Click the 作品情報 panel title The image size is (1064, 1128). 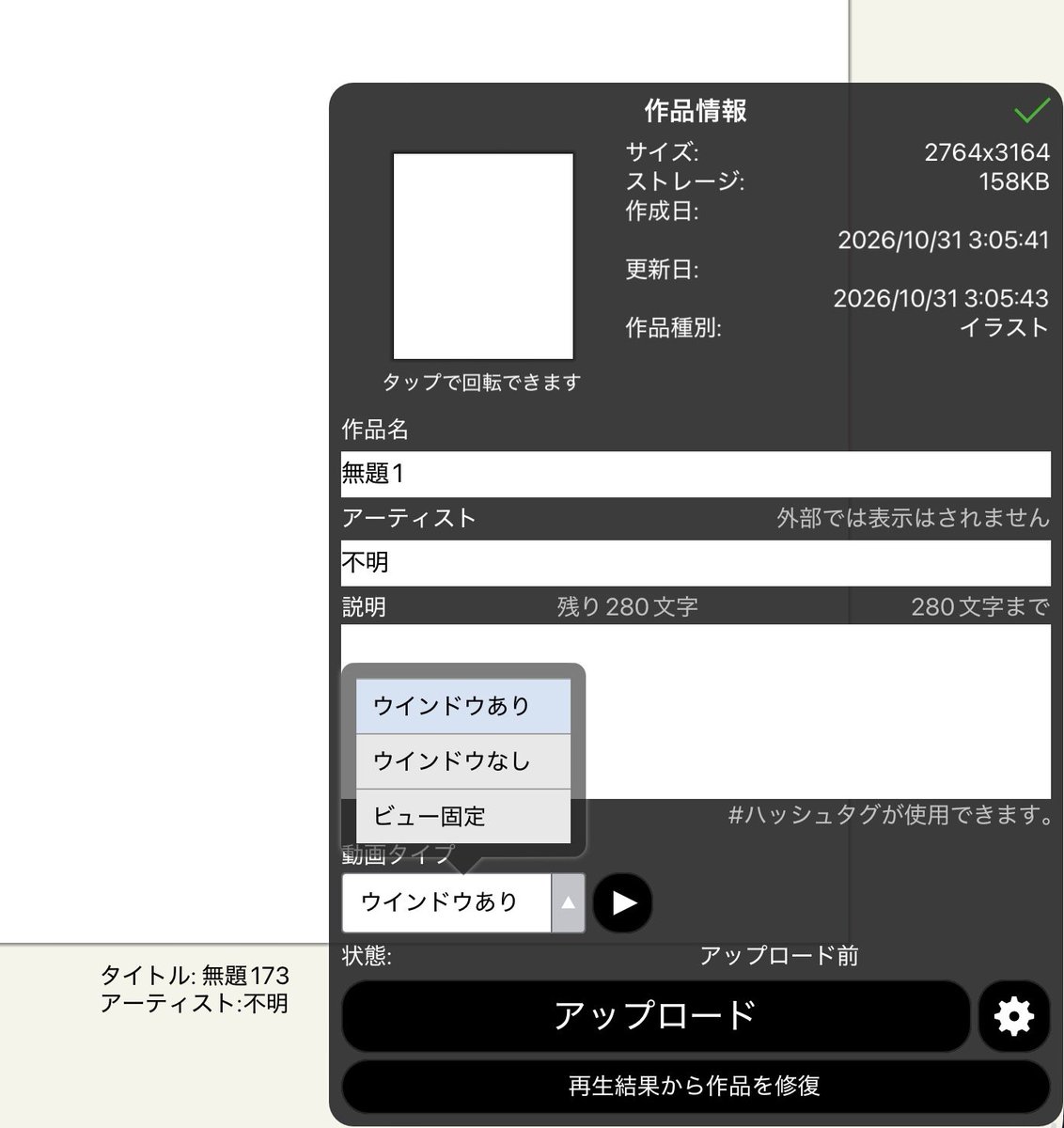click(x=696, y=111)
